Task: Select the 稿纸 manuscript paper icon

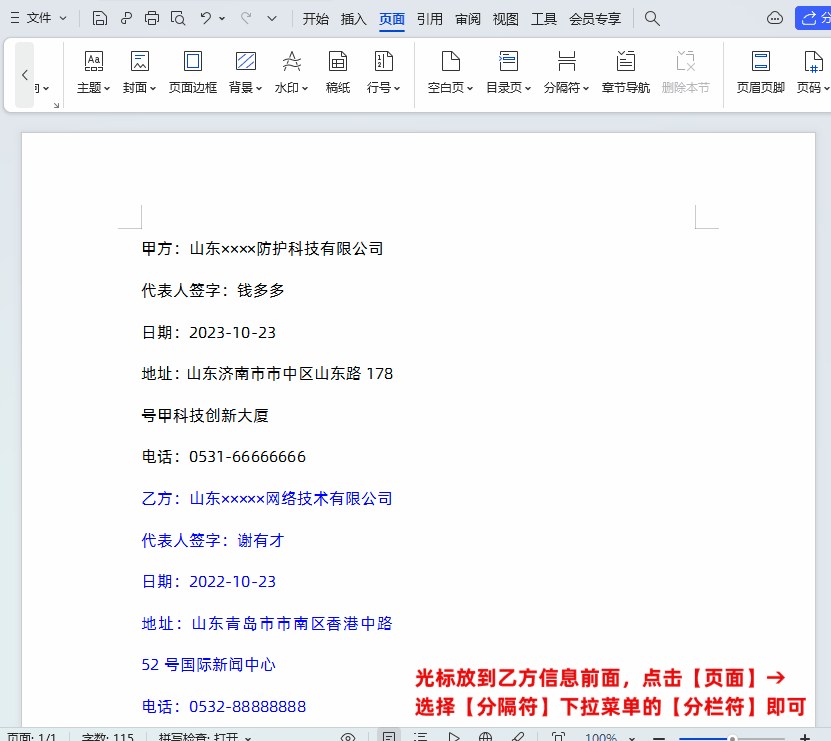Action: pyautogui.click(x=338, y=72)
